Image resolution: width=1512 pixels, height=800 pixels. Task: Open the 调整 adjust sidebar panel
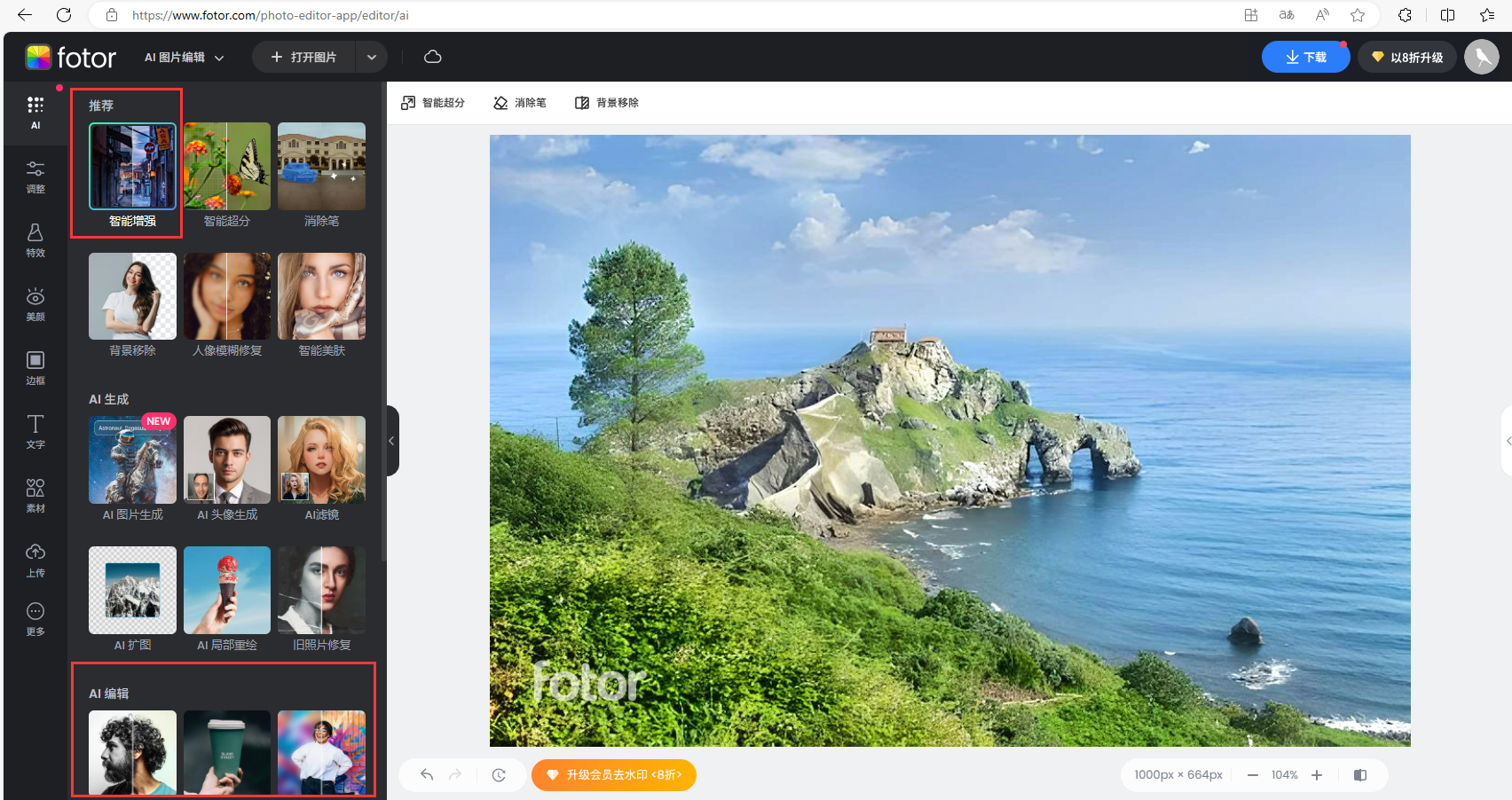tap(35, 176)
